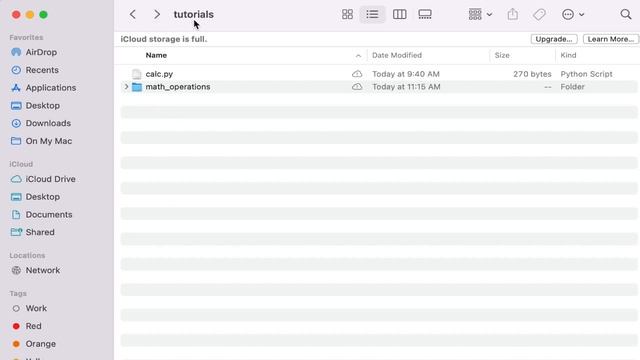Select the math_operations folder row
The width and height of the screenshot is (640, 360).
tap(379, 87)
